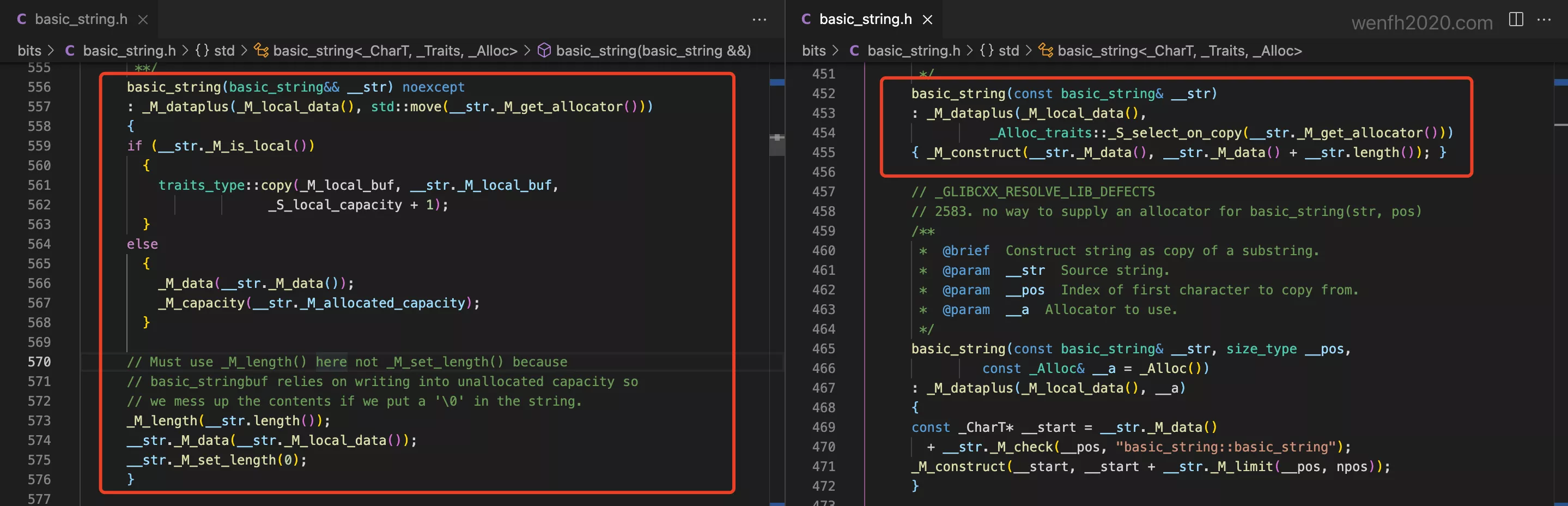The height and width of the screenshot is (506, 1568).
Task: Open basic_string class in right breadcrumb
Action: tap(1179, 51)
